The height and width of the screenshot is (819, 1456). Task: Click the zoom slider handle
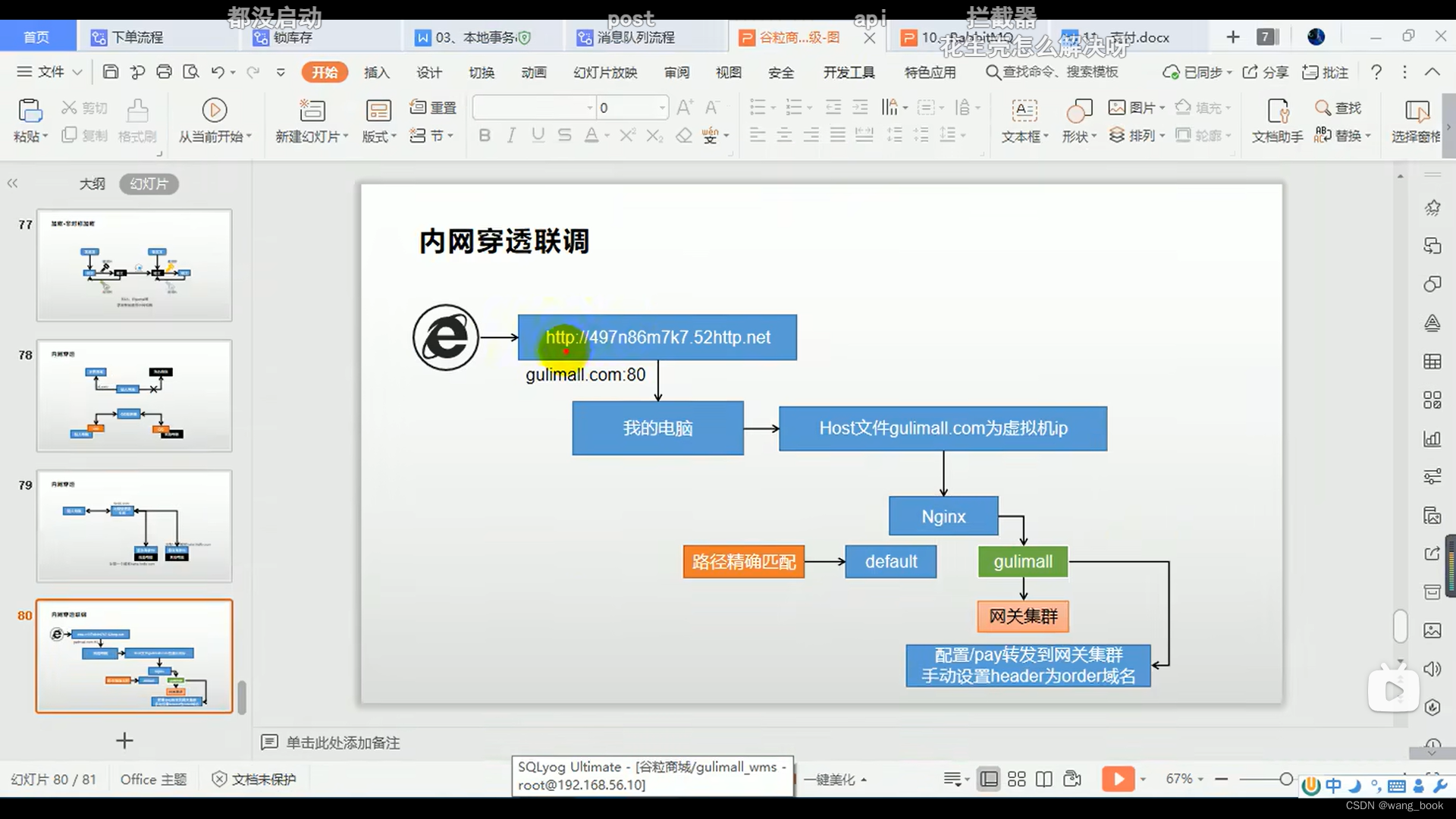1286,779
